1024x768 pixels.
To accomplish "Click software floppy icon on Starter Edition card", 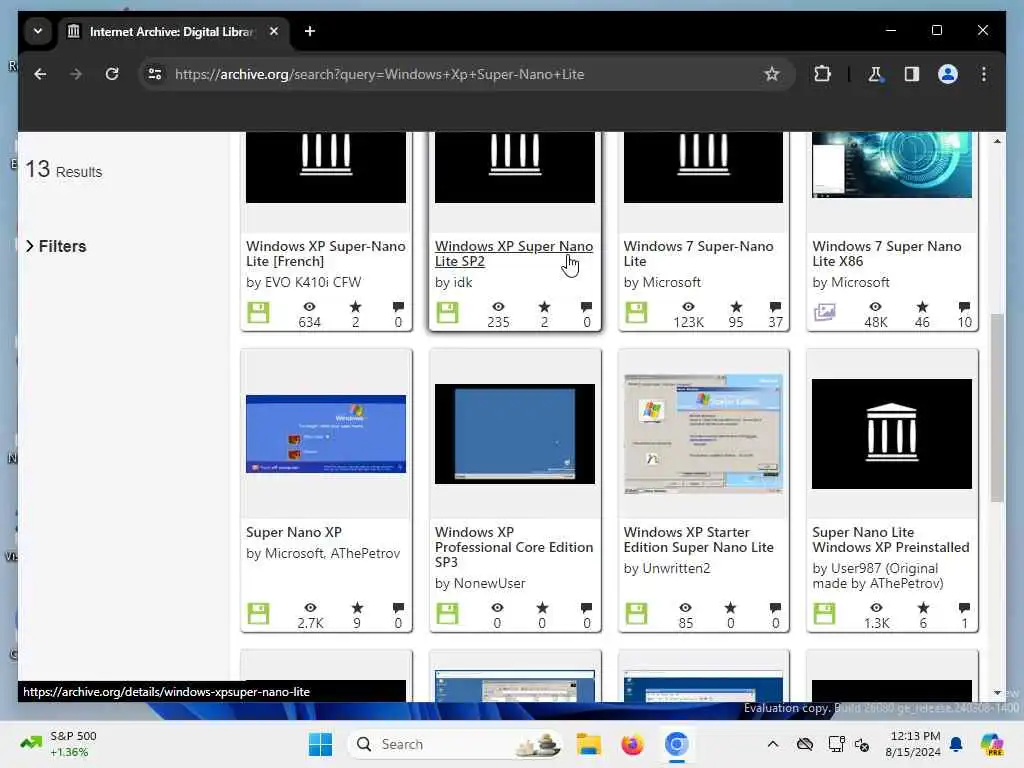I will [x=636, y=614].
